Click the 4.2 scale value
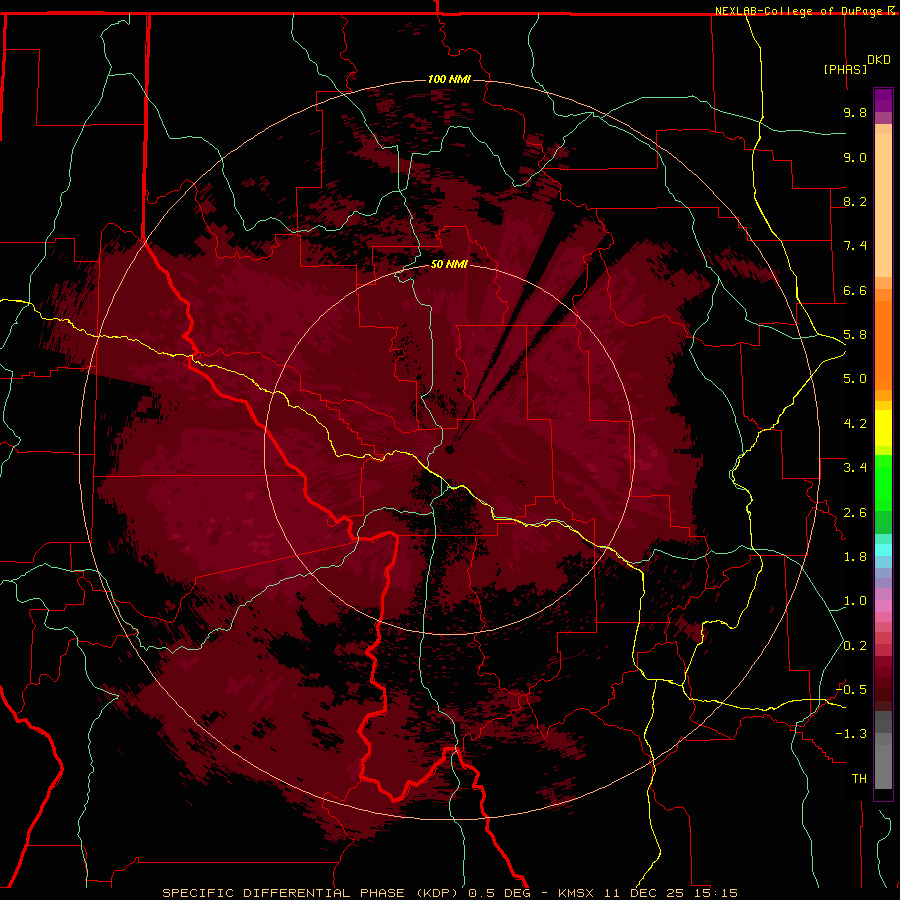The width and height of the screenshot is (900, 900). click(855, 424)
